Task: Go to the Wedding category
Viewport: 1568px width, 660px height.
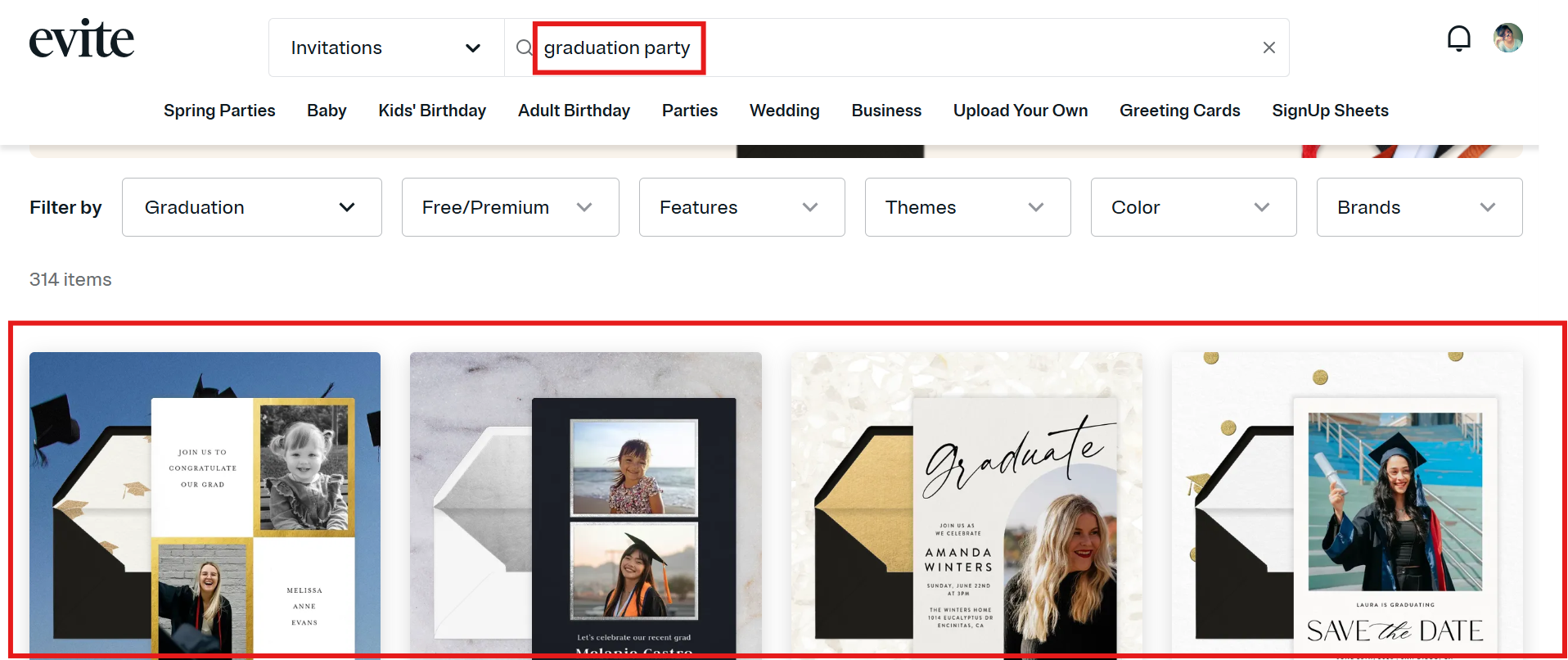Action: pos(784,111)
